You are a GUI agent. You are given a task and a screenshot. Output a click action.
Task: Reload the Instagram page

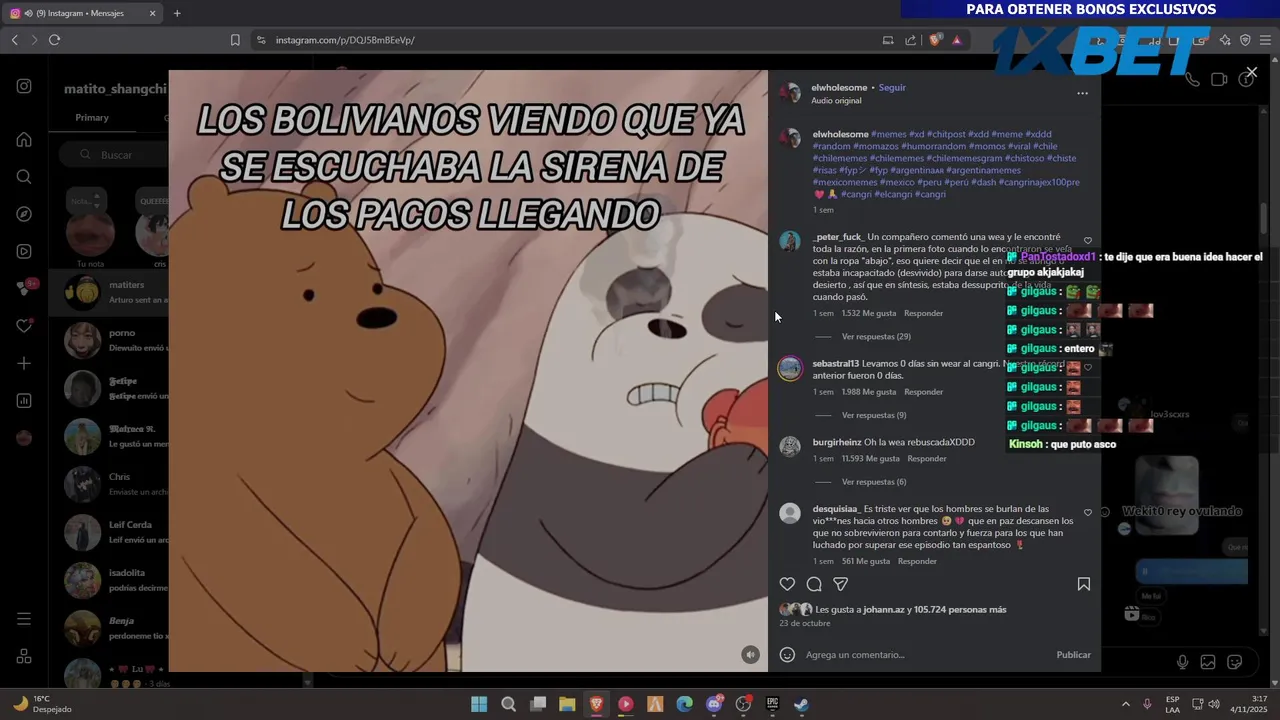click(54, 40)
